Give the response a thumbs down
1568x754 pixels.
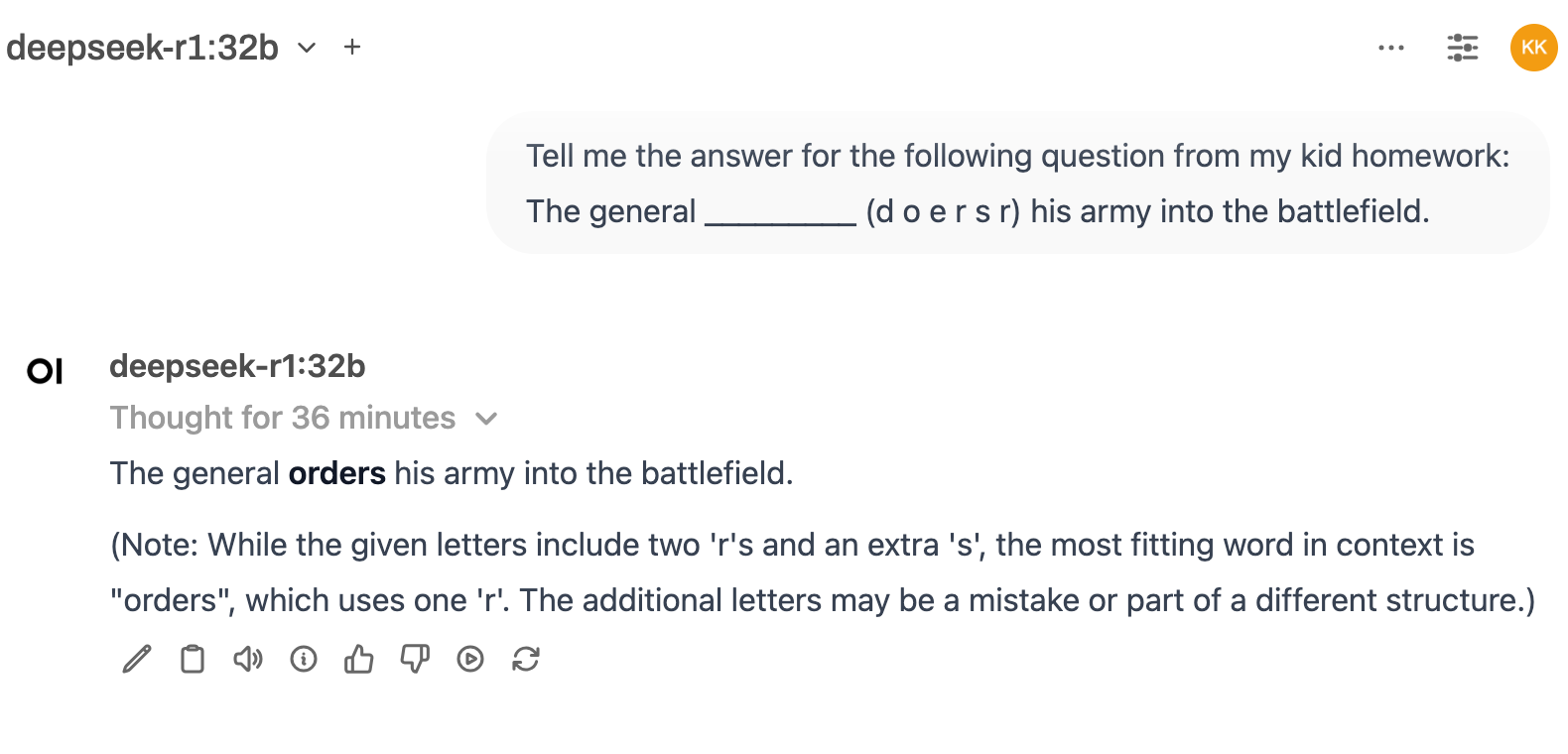pyautogui.click(x=415, y=659)
